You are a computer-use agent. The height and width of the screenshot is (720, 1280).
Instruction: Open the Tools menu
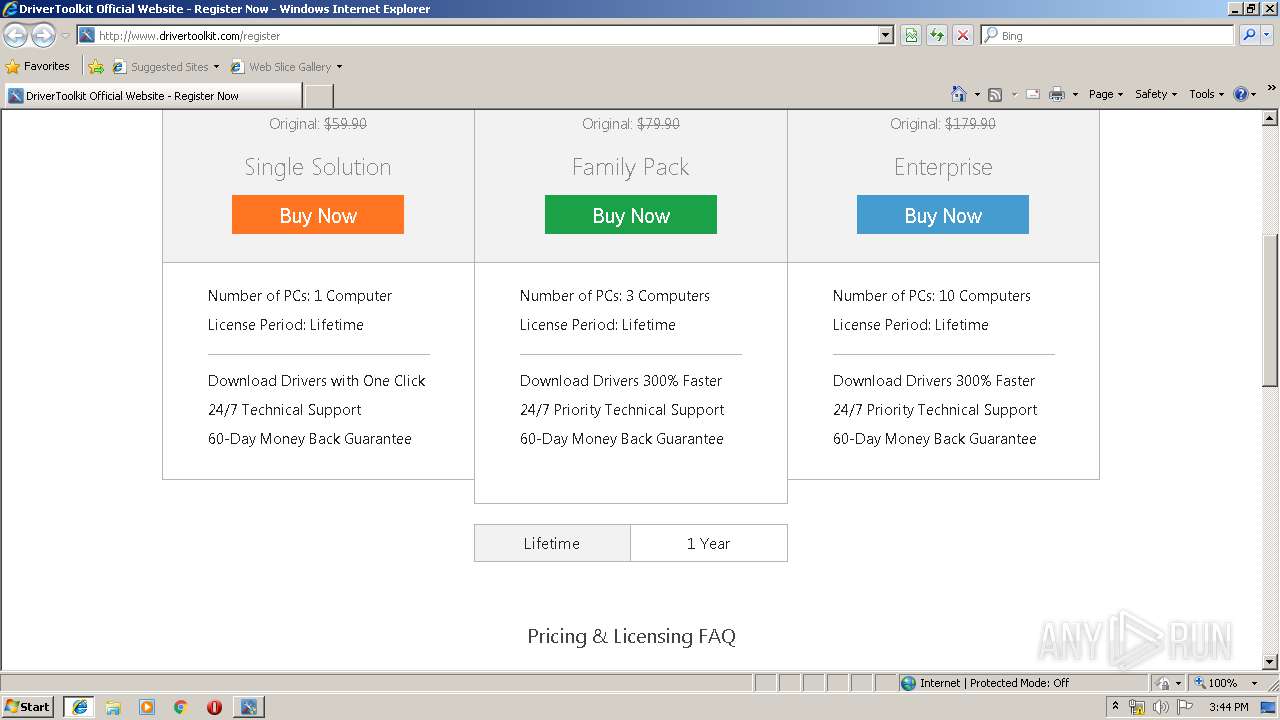pyautogui.click(x=1206, y=94)
